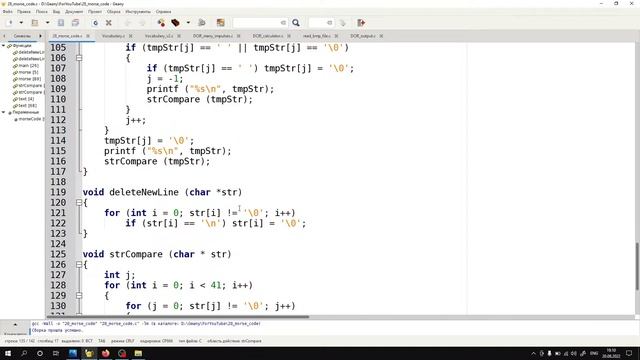Screen dimensions: 640x360
Task: Open the Справка menu
Action: (x=163, y=12)
